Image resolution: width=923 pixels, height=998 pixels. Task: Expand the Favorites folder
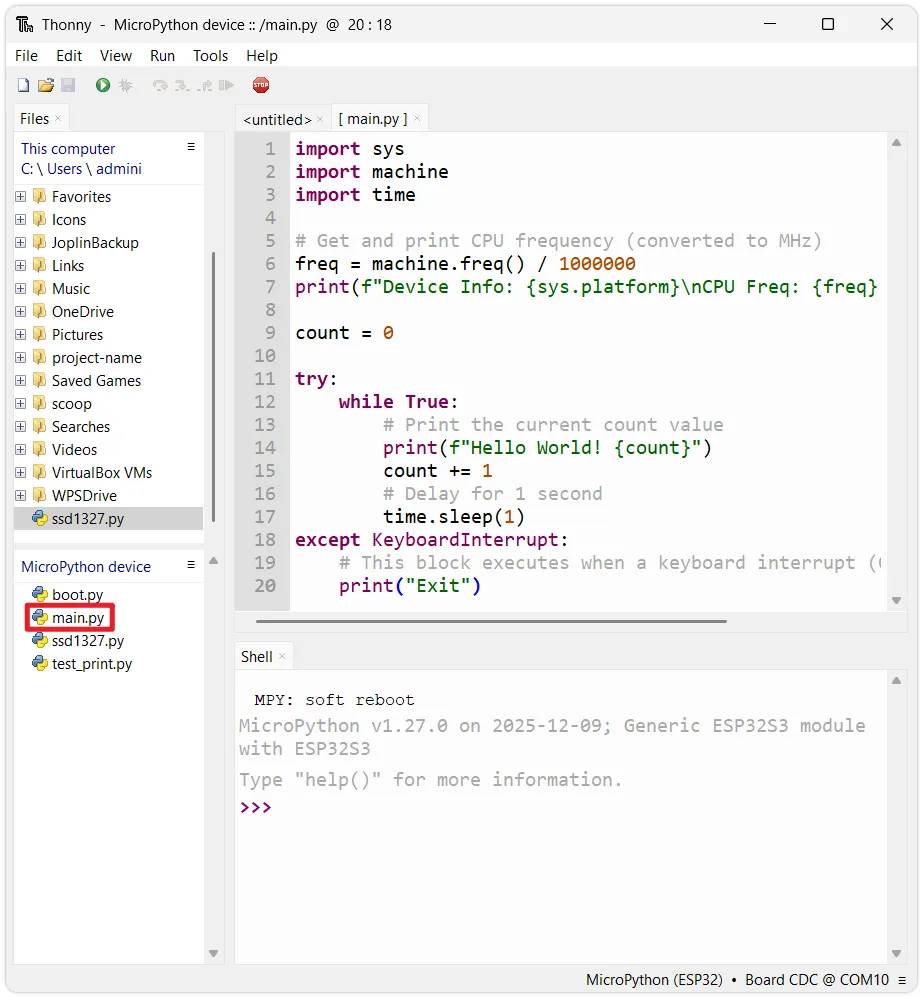20,197
